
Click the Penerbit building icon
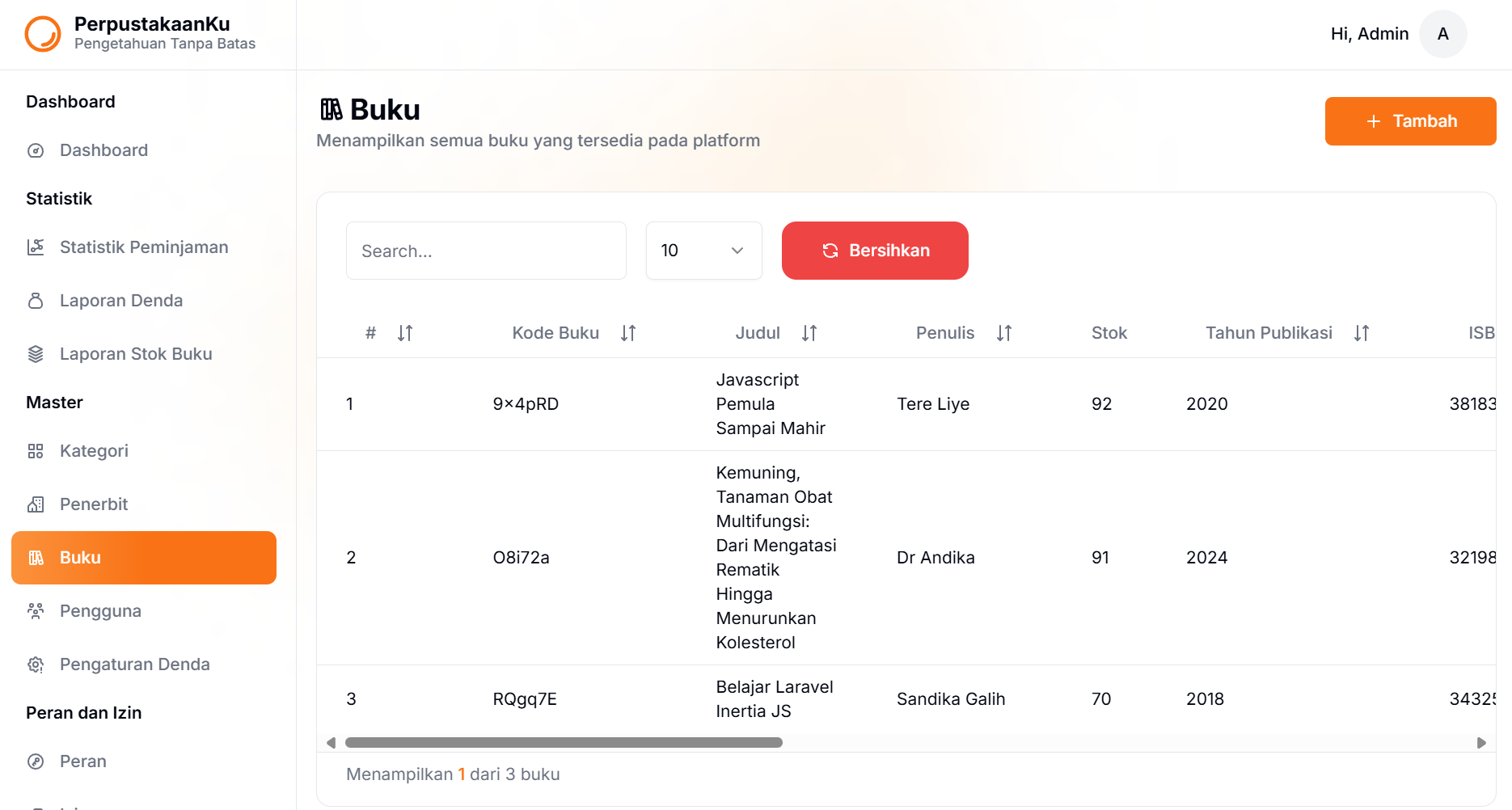(x=36, y=504)
